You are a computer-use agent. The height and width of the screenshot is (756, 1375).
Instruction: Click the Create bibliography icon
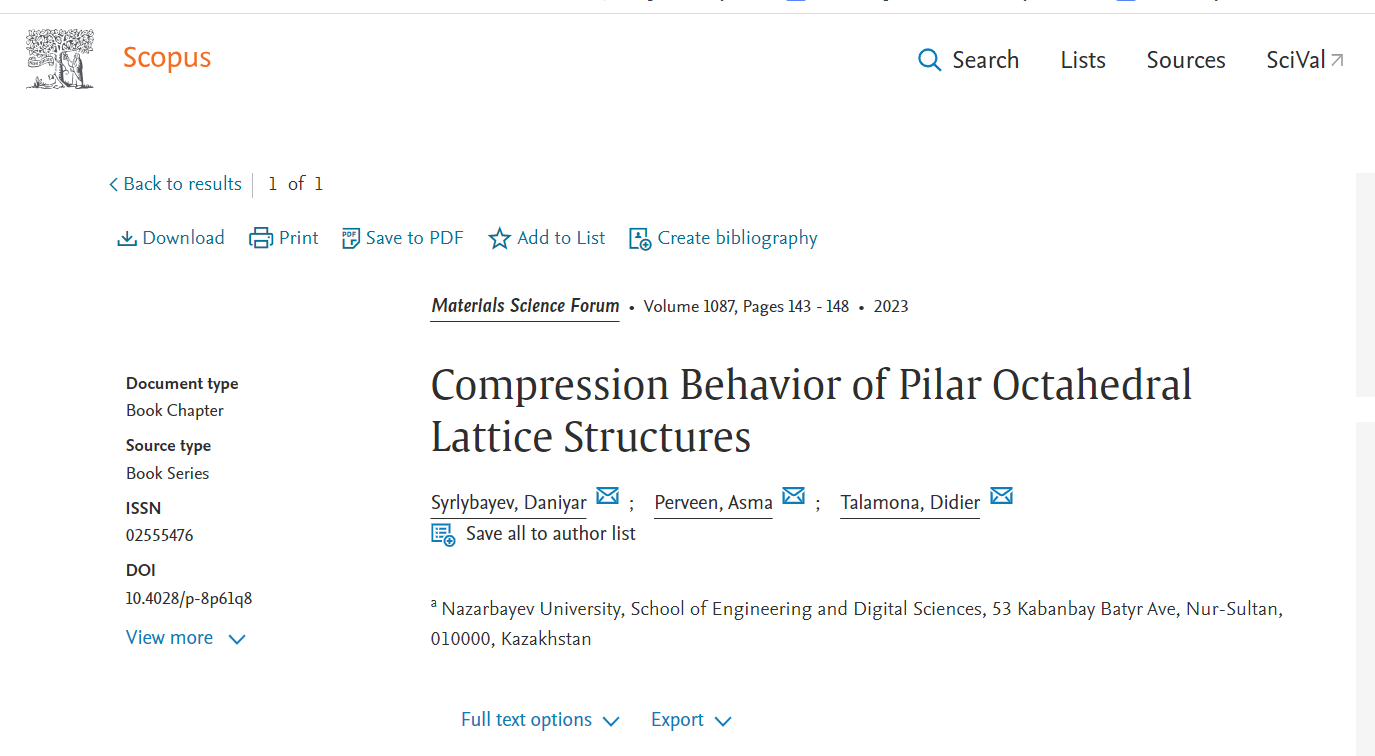pos(640,238)
